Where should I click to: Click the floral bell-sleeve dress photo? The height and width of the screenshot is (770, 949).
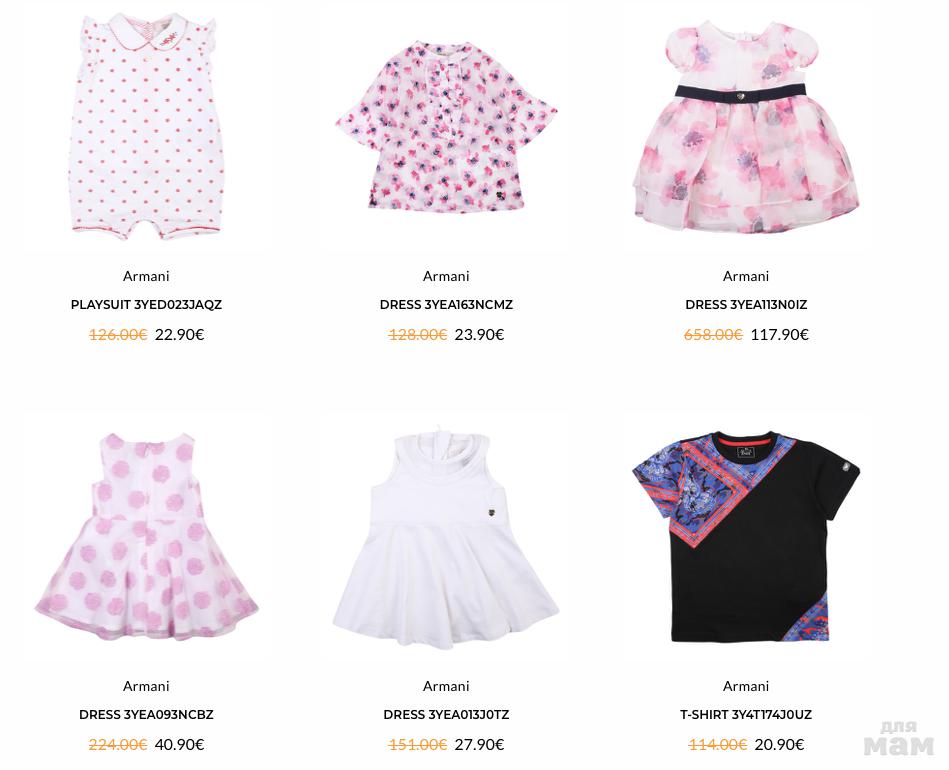click(x=446, y=126)
